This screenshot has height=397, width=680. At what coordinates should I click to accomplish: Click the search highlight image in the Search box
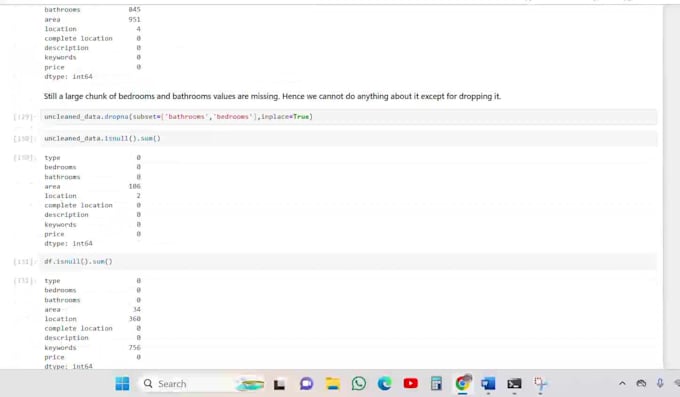(250, 384)
